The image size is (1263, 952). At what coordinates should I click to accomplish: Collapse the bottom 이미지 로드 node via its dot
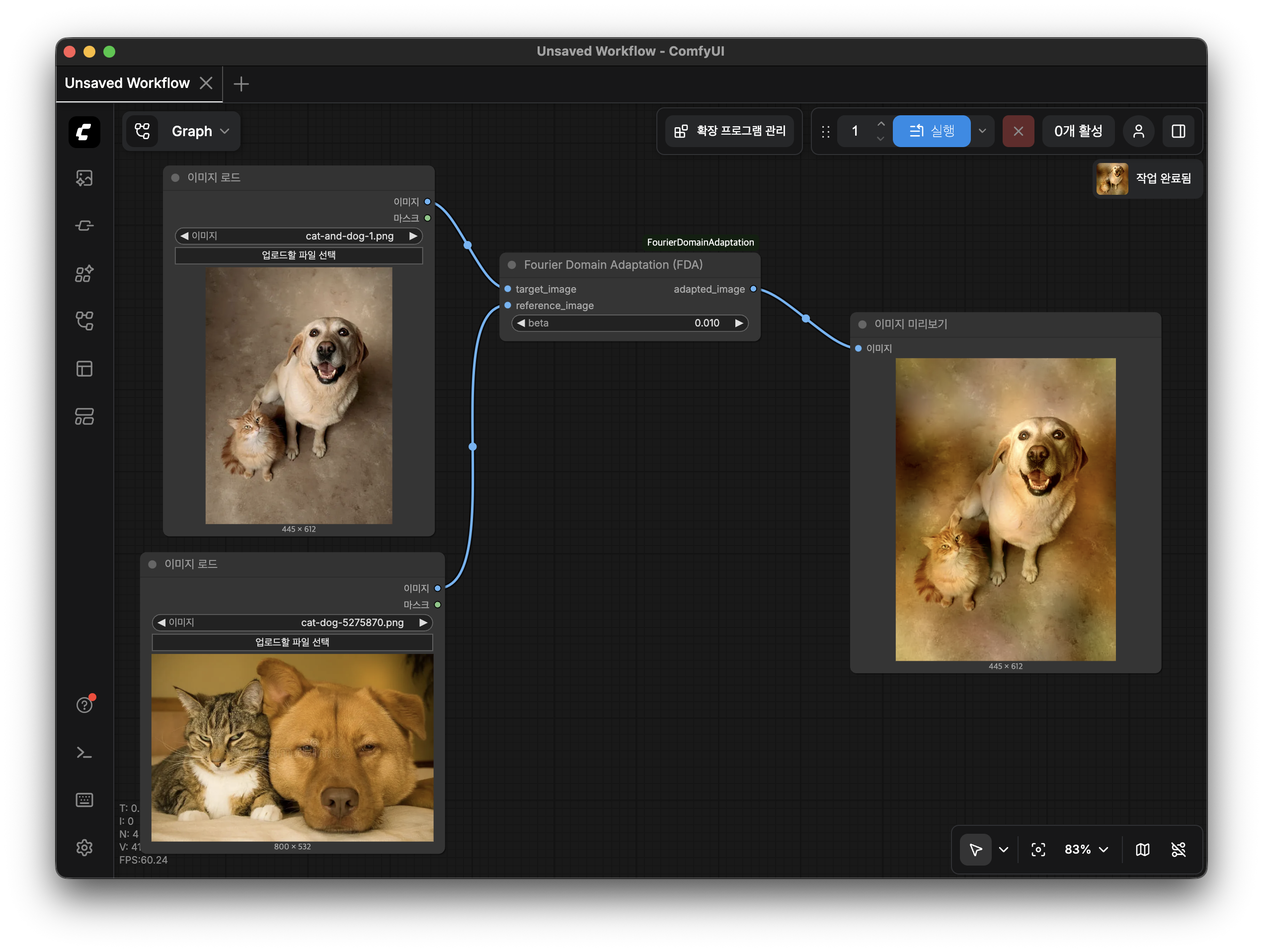(153, 564)
